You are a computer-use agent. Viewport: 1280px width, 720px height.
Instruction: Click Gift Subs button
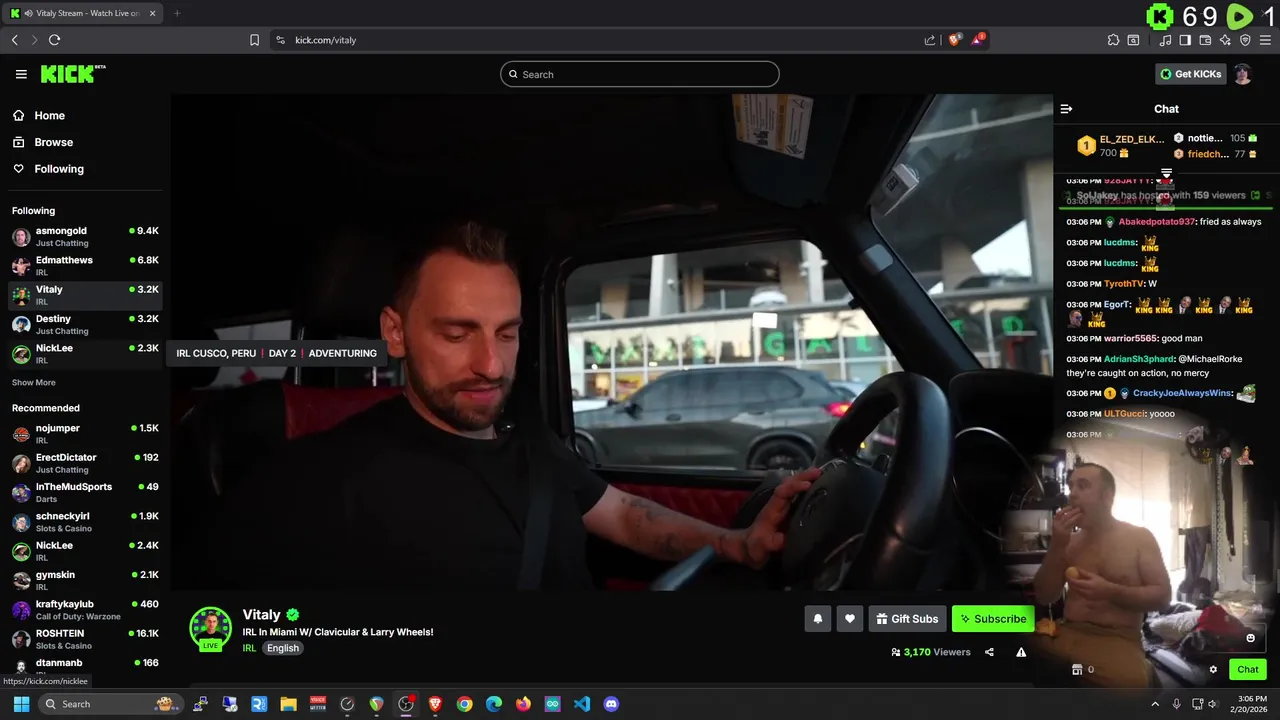[x=907, y=619]
